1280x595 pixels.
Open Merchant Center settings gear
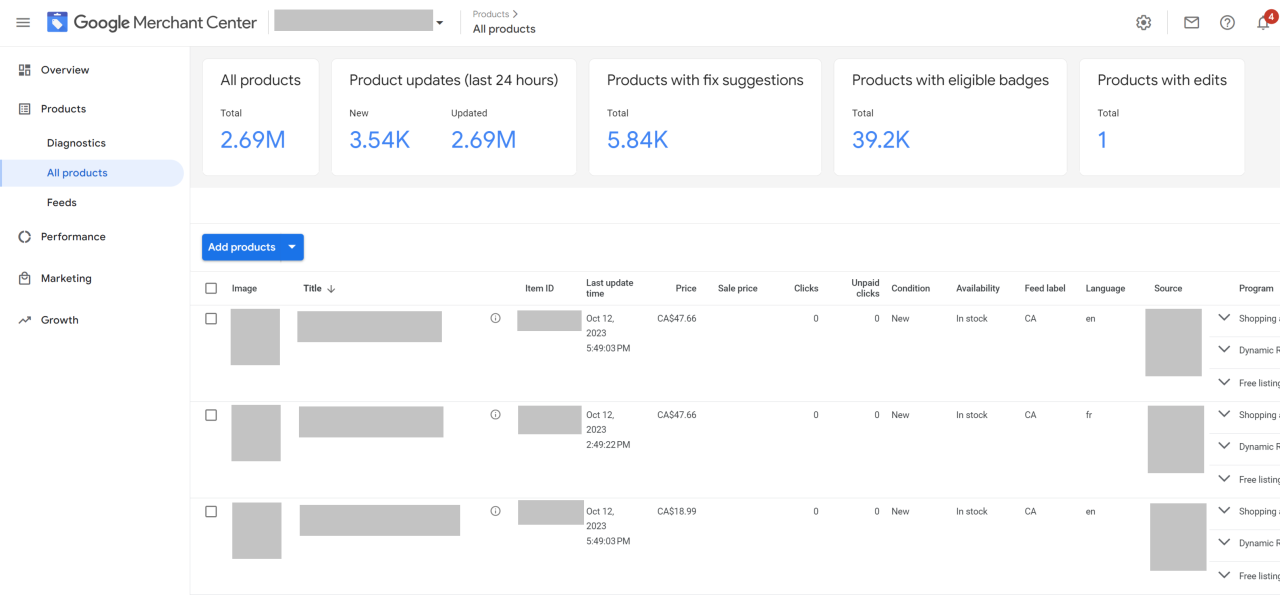[x=1143, y=21]
